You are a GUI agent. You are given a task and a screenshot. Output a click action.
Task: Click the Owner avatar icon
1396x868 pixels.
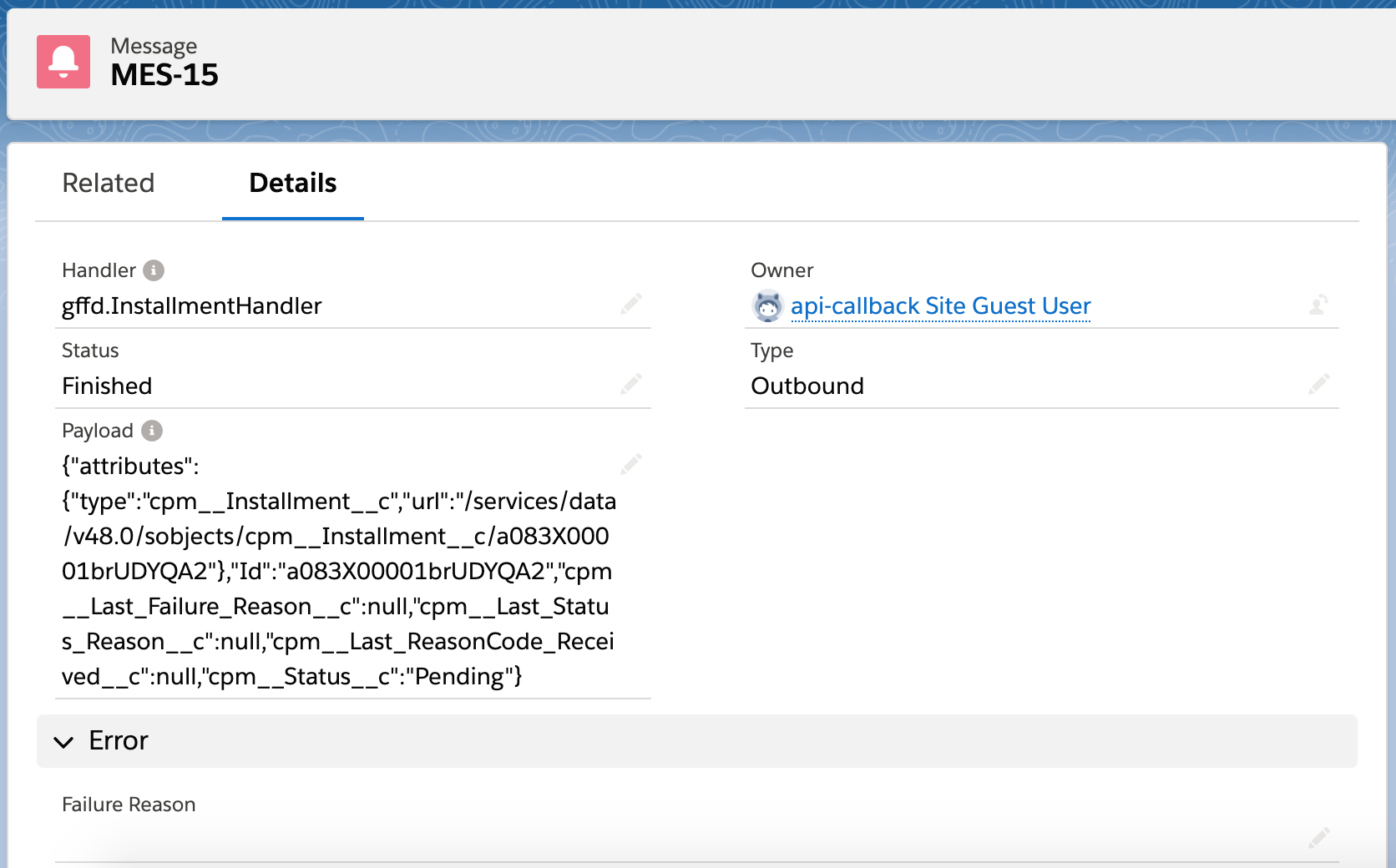[x=767, y=306]
